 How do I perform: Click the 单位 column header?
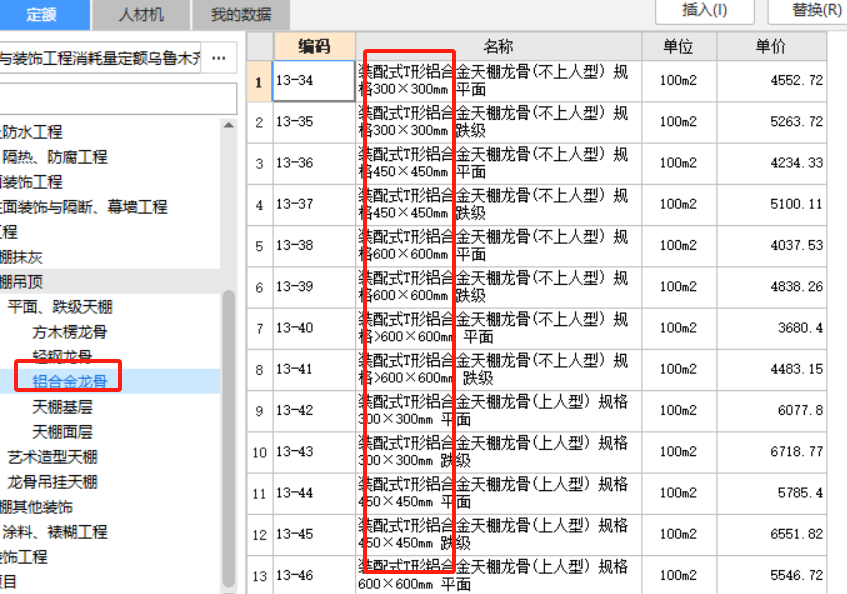tap(678, 46)
